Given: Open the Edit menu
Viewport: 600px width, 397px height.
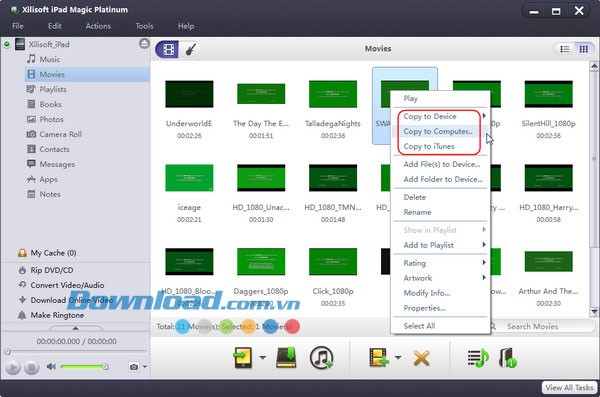Looking at the screenshot, I should click(54, 26).
